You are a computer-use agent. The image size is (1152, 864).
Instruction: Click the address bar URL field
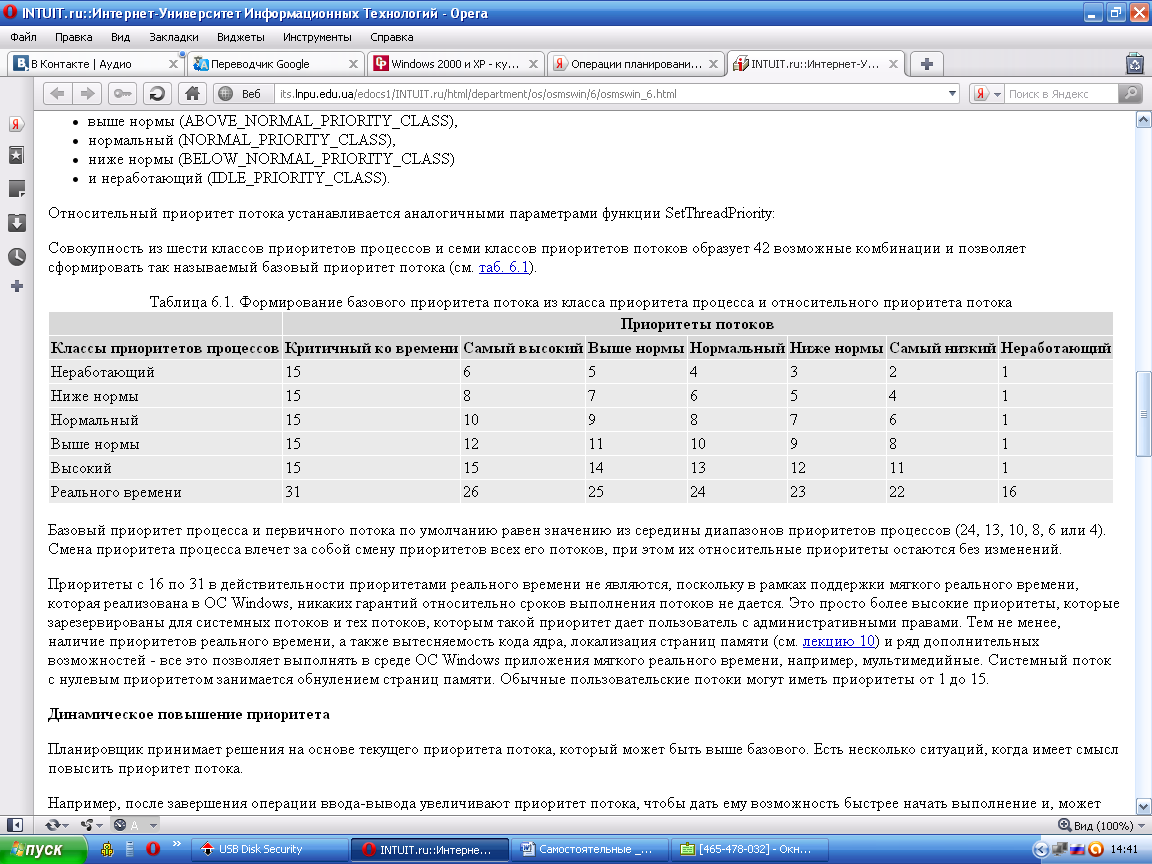click(608, 93)
